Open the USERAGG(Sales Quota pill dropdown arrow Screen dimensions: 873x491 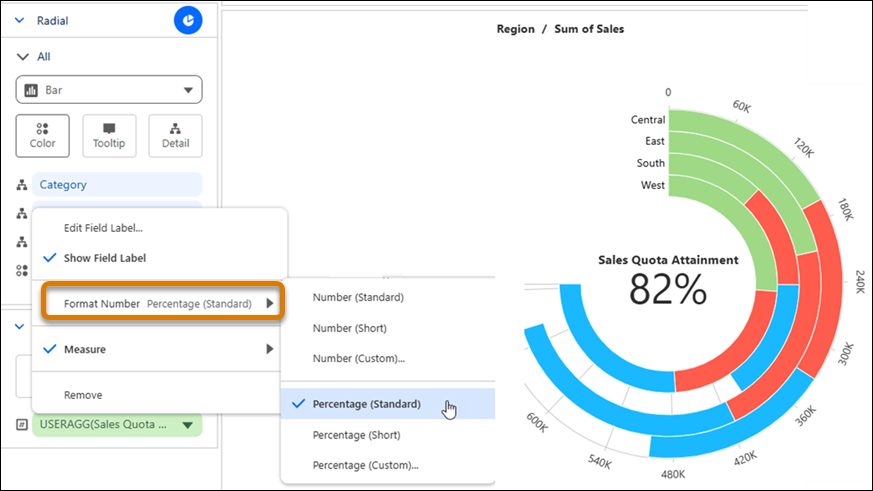click(x=188, y=425)
